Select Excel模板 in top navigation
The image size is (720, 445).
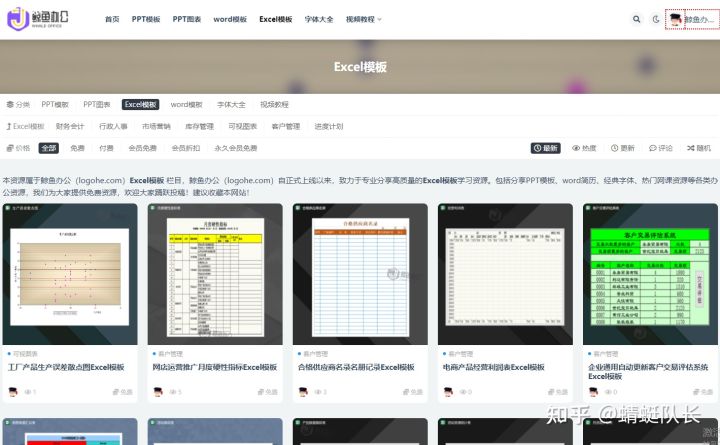click(x=276, y=19)
